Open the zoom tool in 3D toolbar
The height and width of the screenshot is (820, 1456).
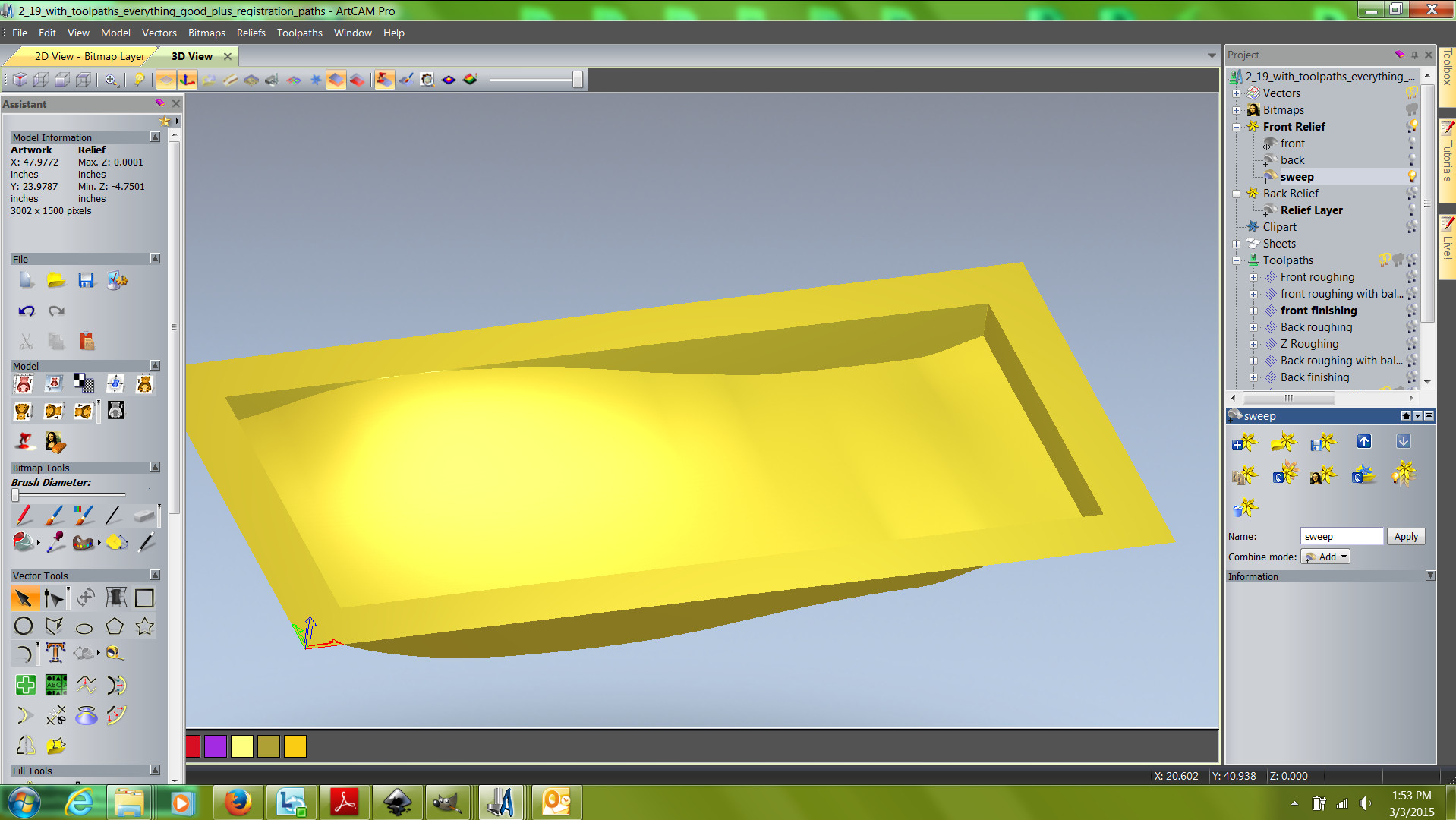pos(112,80)
